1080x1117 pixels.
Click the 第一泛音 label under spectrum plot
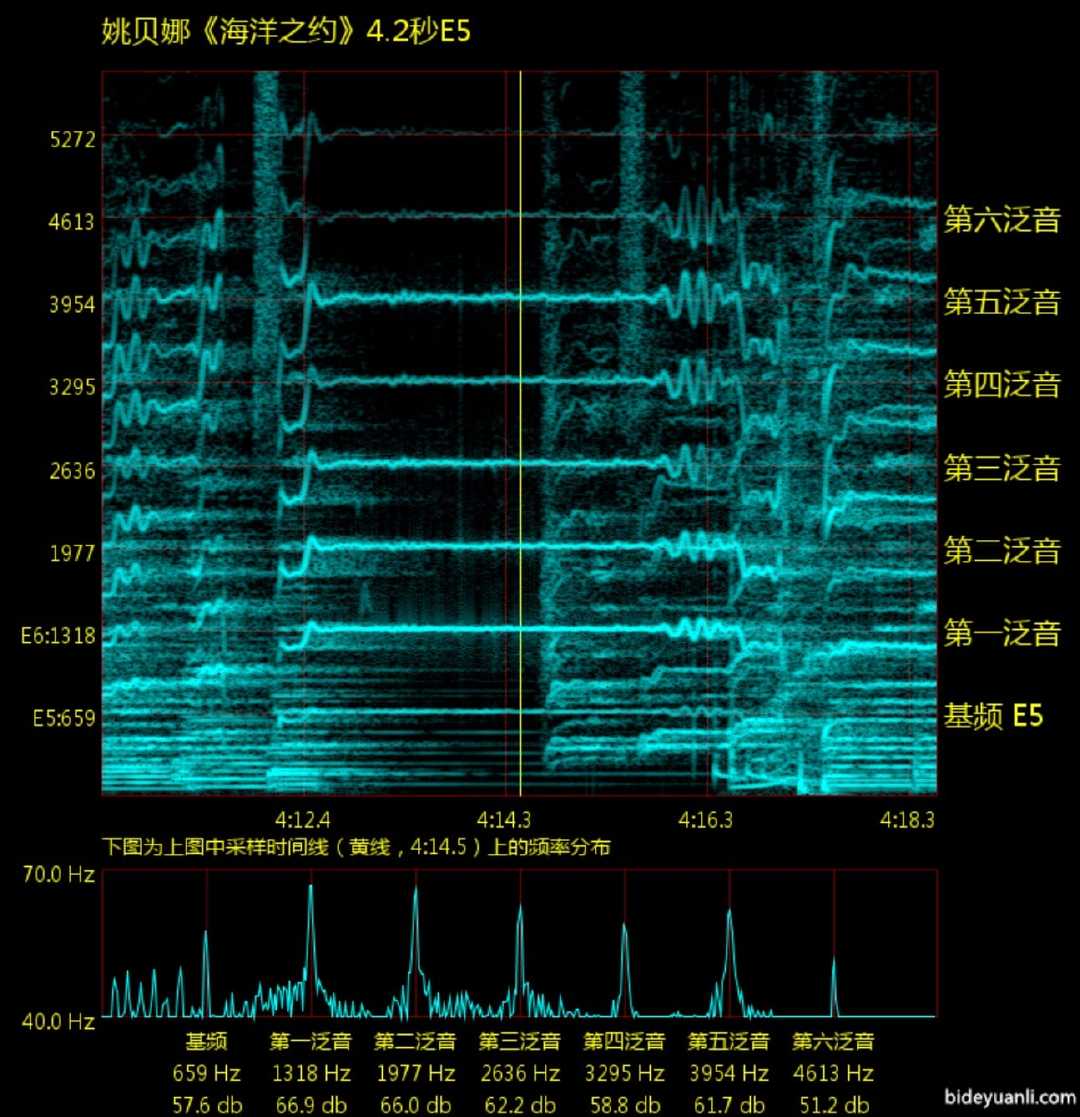tap(311, 1041)
